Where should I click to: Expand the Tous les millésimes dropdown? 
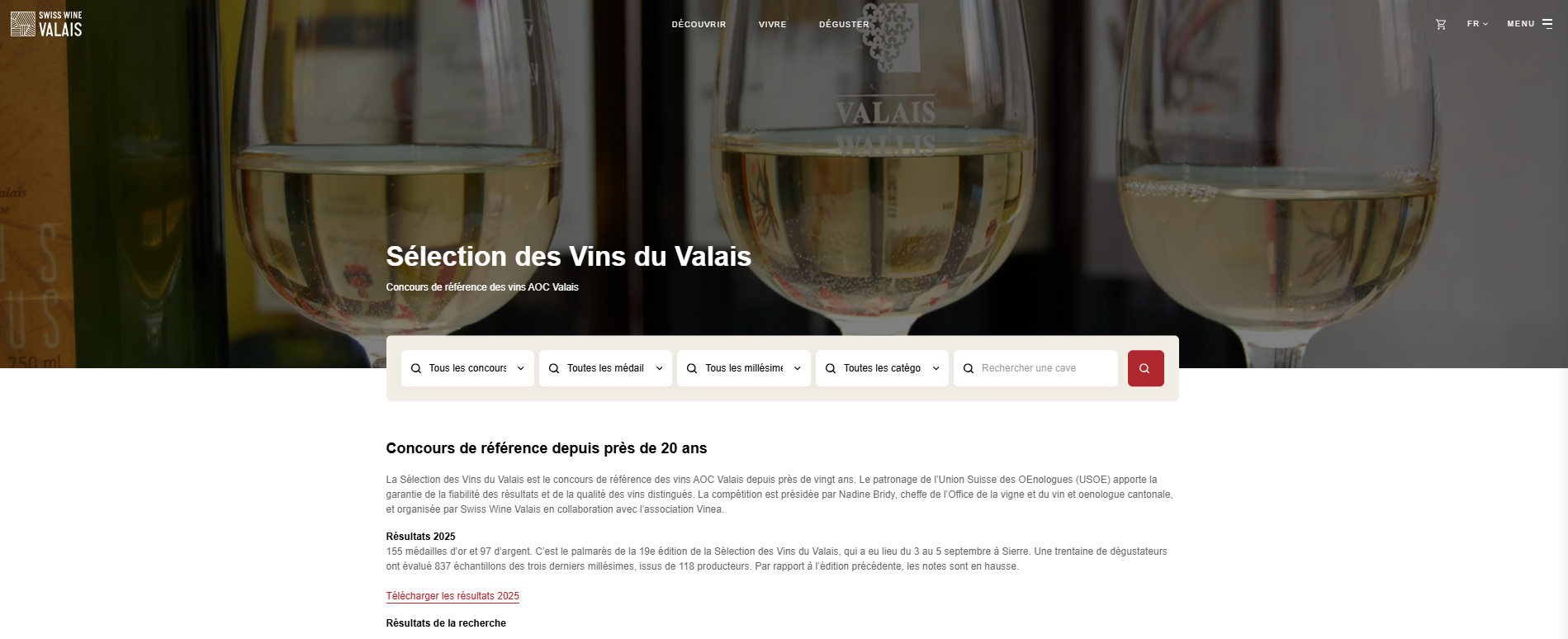[743, 368]
